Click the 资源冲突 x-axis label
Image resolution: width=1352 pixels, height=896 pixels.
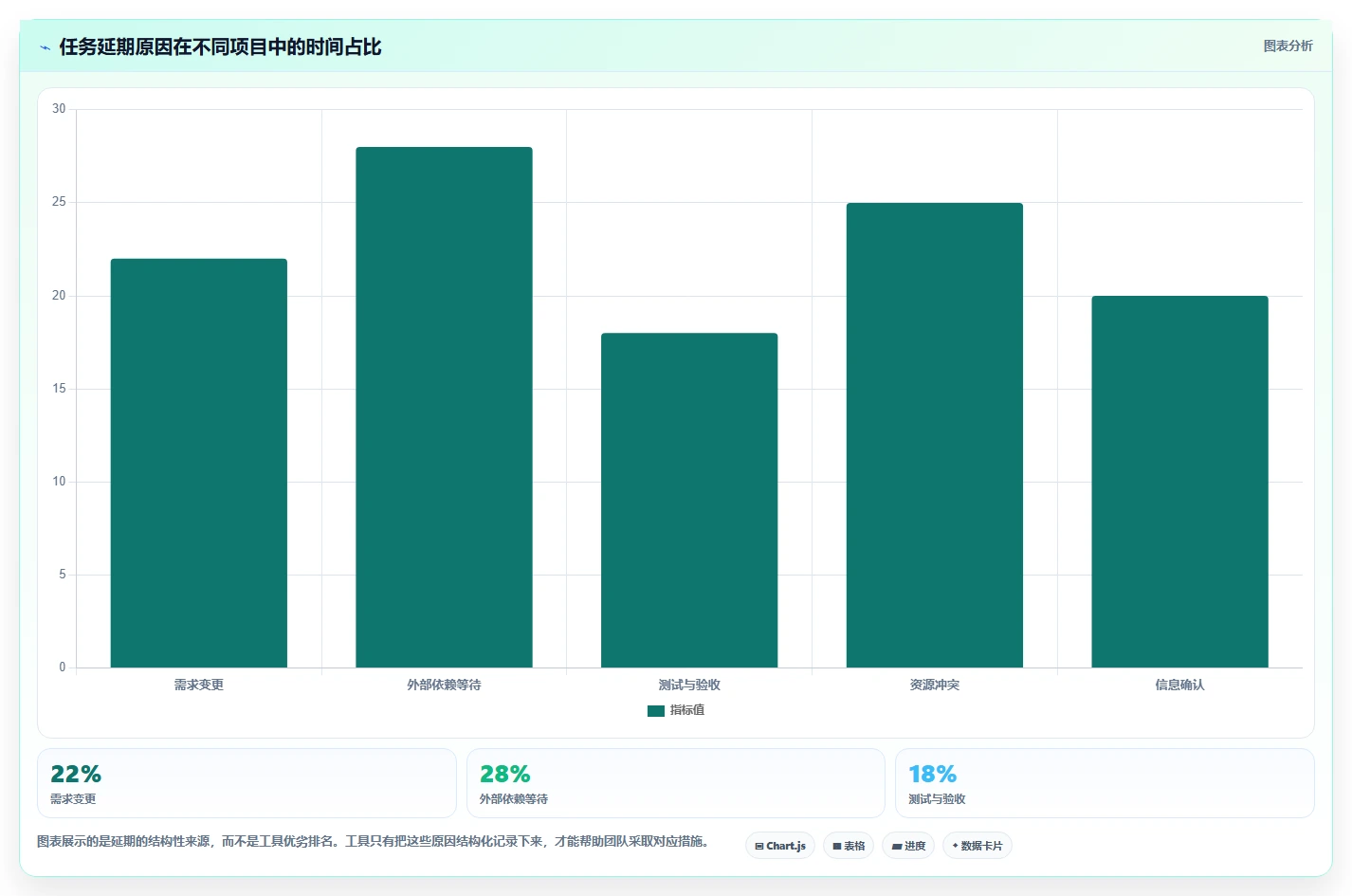pyautogui.click(x=935, y=685)
